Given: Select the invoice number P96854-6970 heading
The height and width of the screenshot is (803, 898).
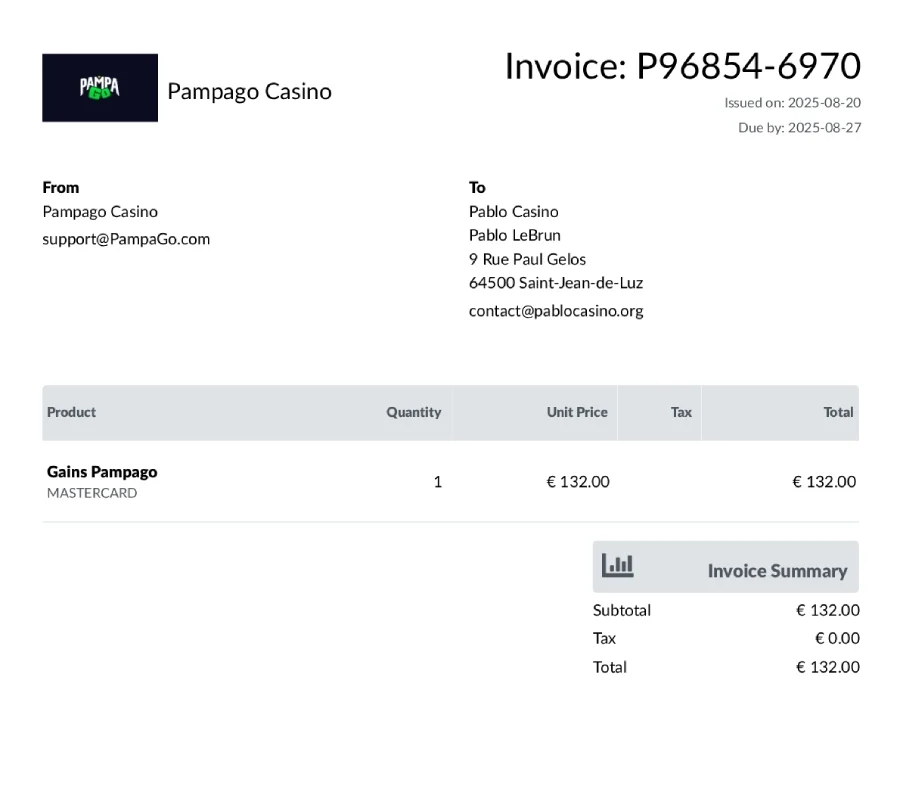Looking at the screenshot, I should (x=682, y=66).
